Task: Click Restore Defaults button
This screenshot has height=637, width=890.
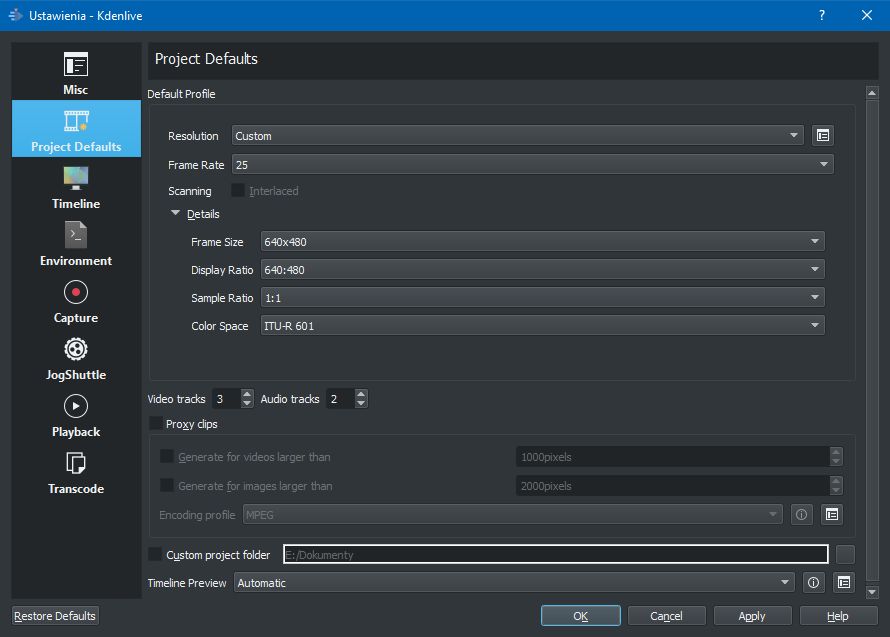Action: [x=55, y=616]
